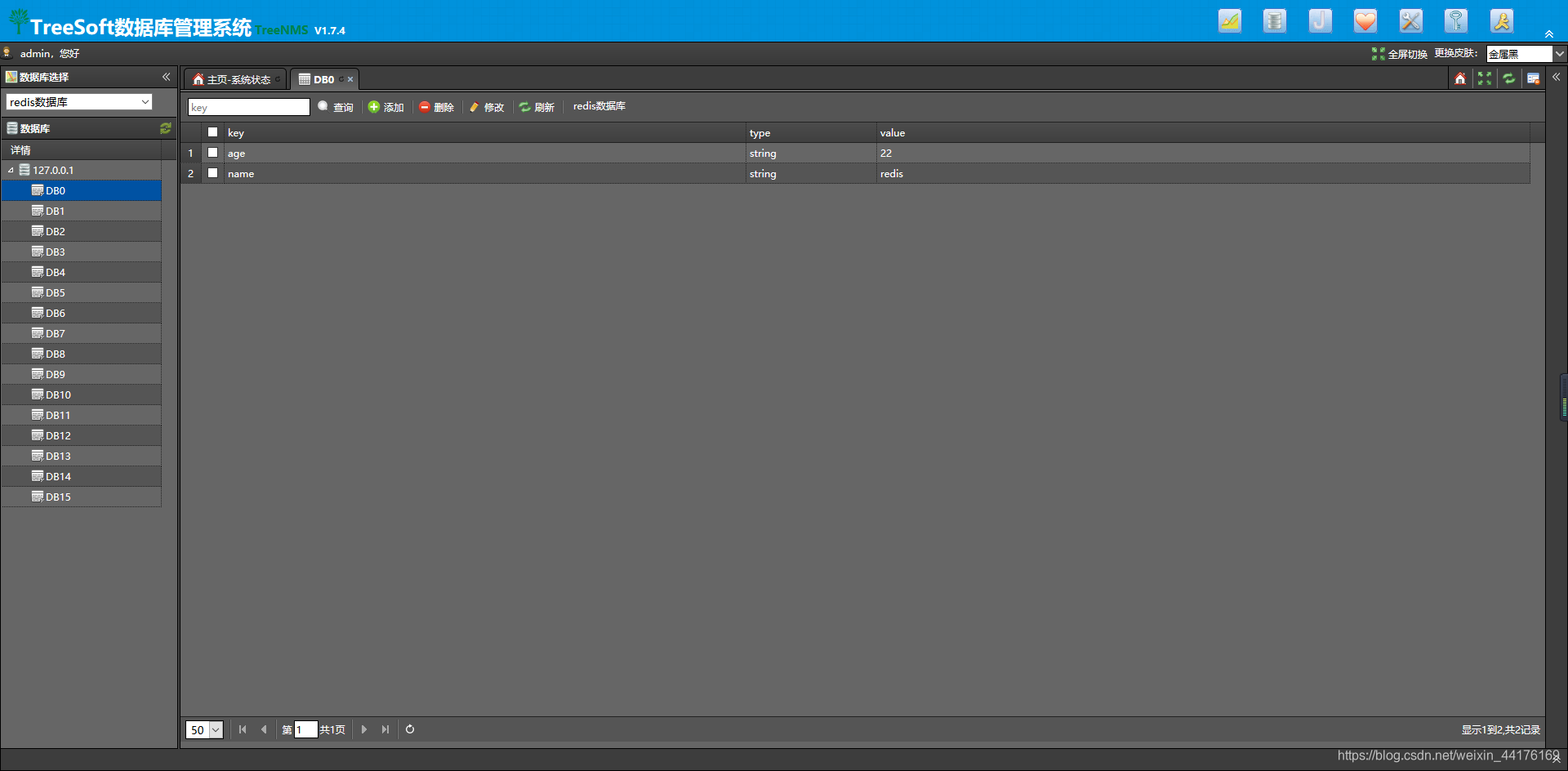Check the checkbox for the age row

[x=212, y=153]
